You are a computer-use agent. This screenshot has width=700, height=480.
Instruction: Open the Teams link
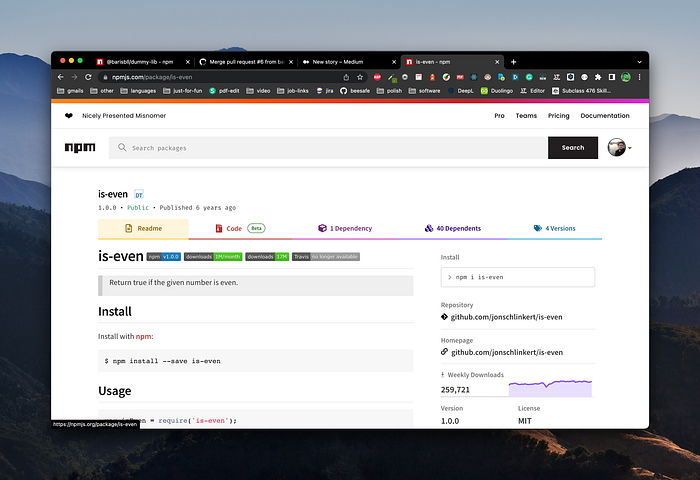526,116
